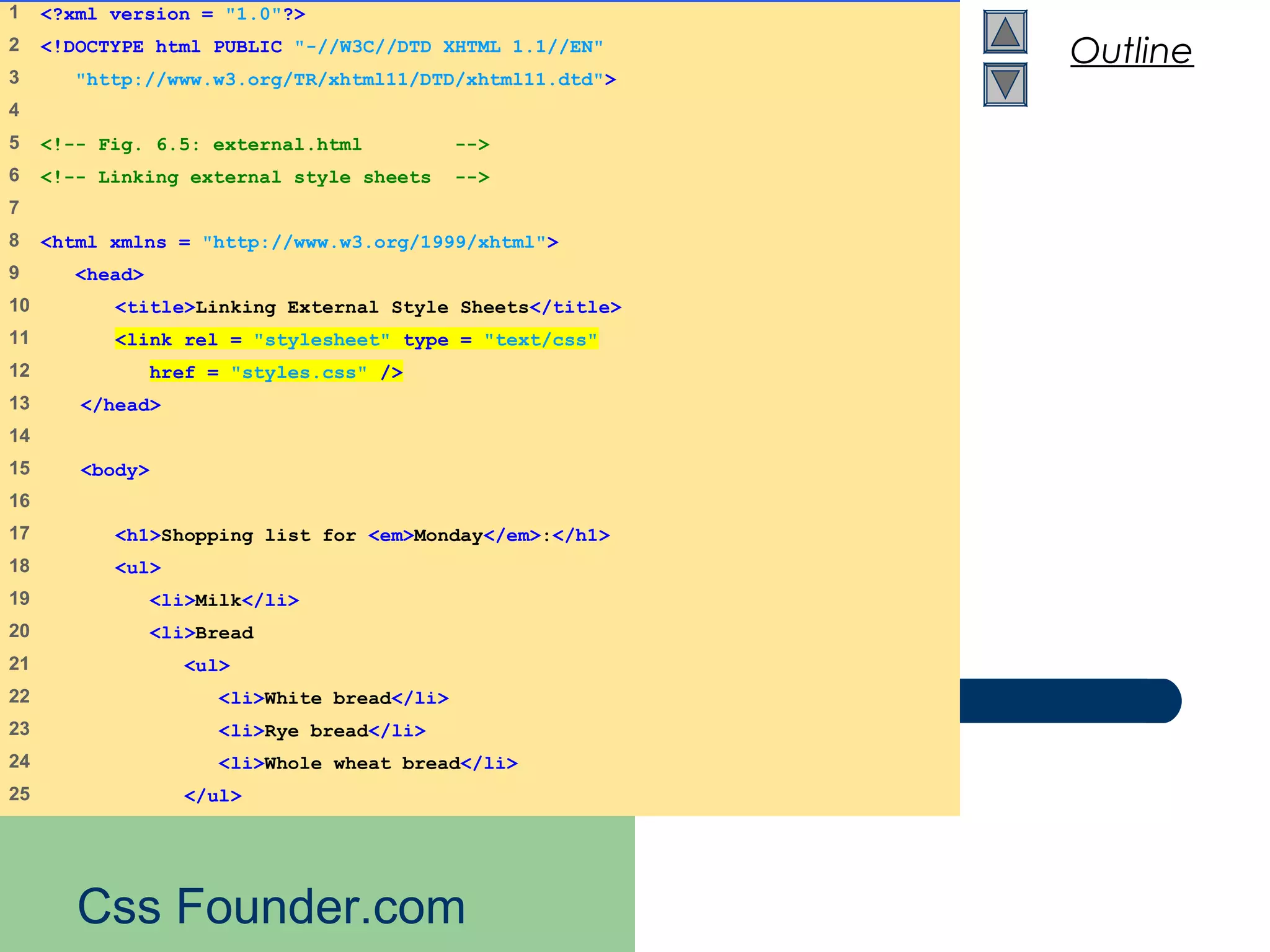Image resolution: width=1270 pixels, height=952 pixels.
Task: Click the down arrow navigation button
Action: click(1005, 84)
